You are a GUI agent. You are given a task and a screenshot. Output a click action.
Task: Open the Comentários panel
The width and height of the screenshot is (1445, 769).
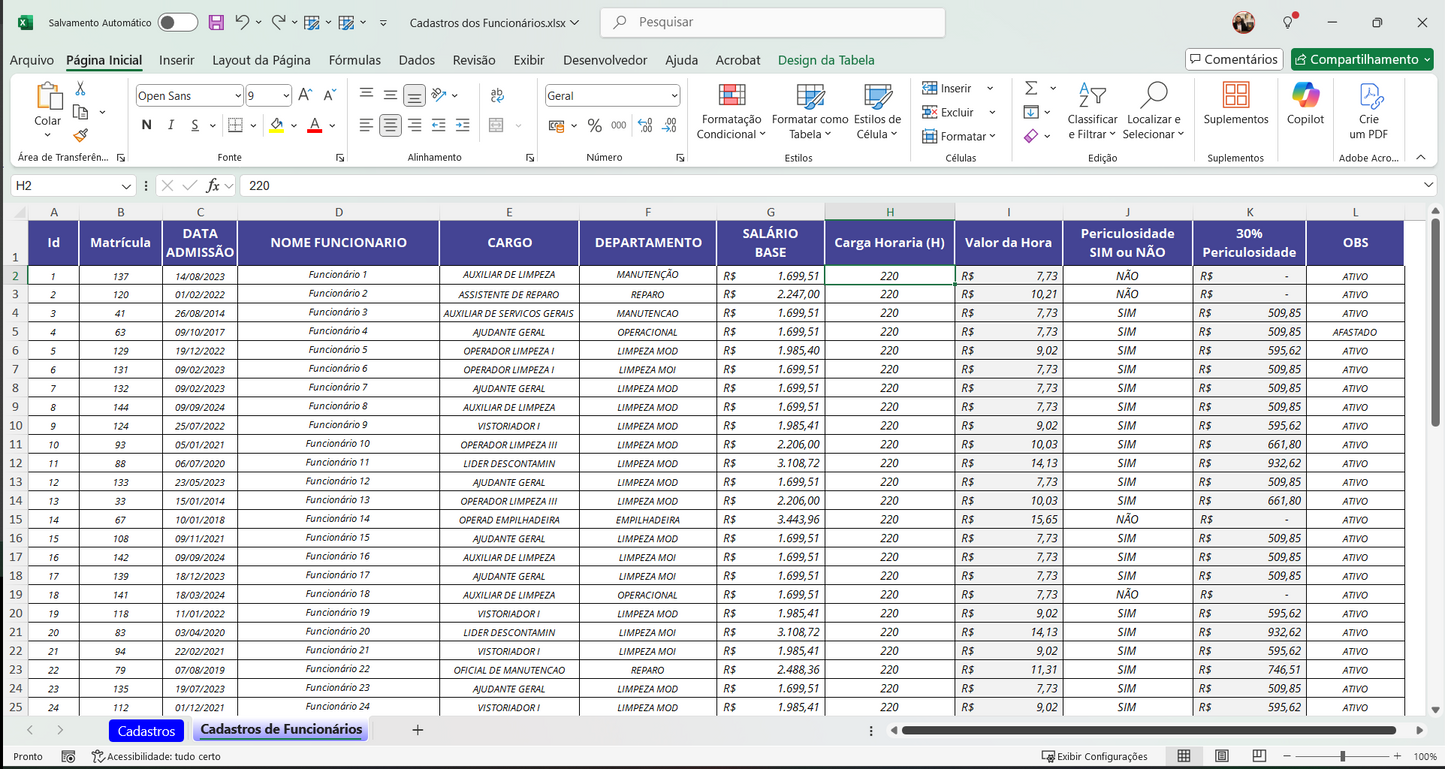click(1233, 59)
